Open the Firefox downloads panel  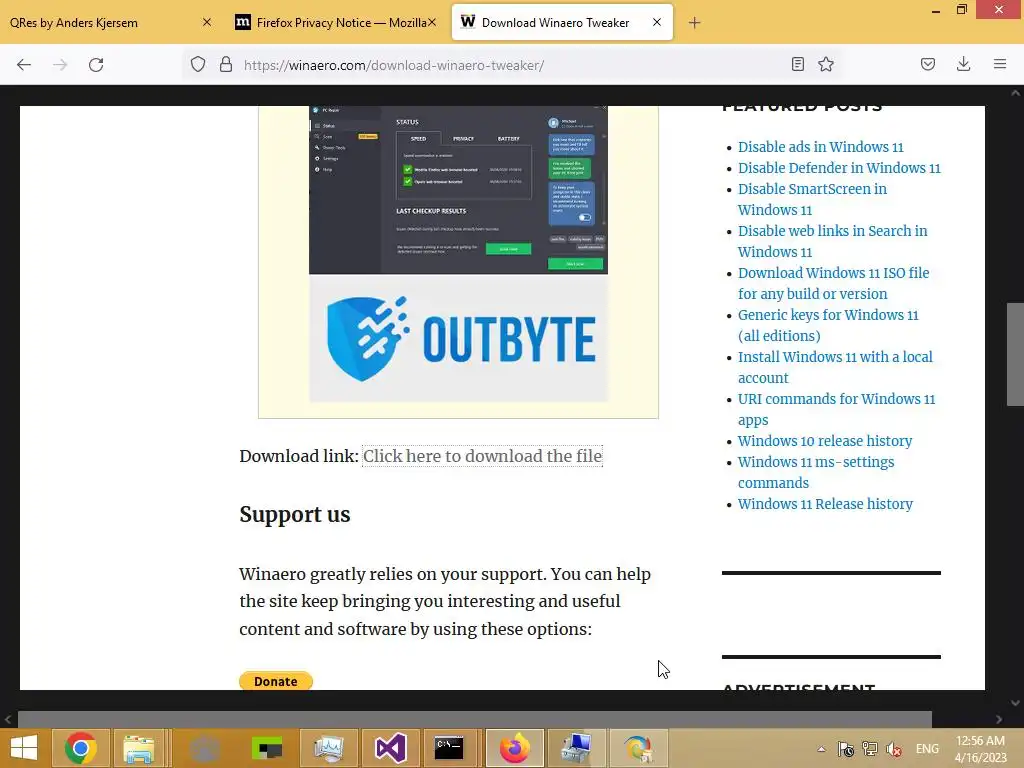pyautogui.click(x=963, y=64)
